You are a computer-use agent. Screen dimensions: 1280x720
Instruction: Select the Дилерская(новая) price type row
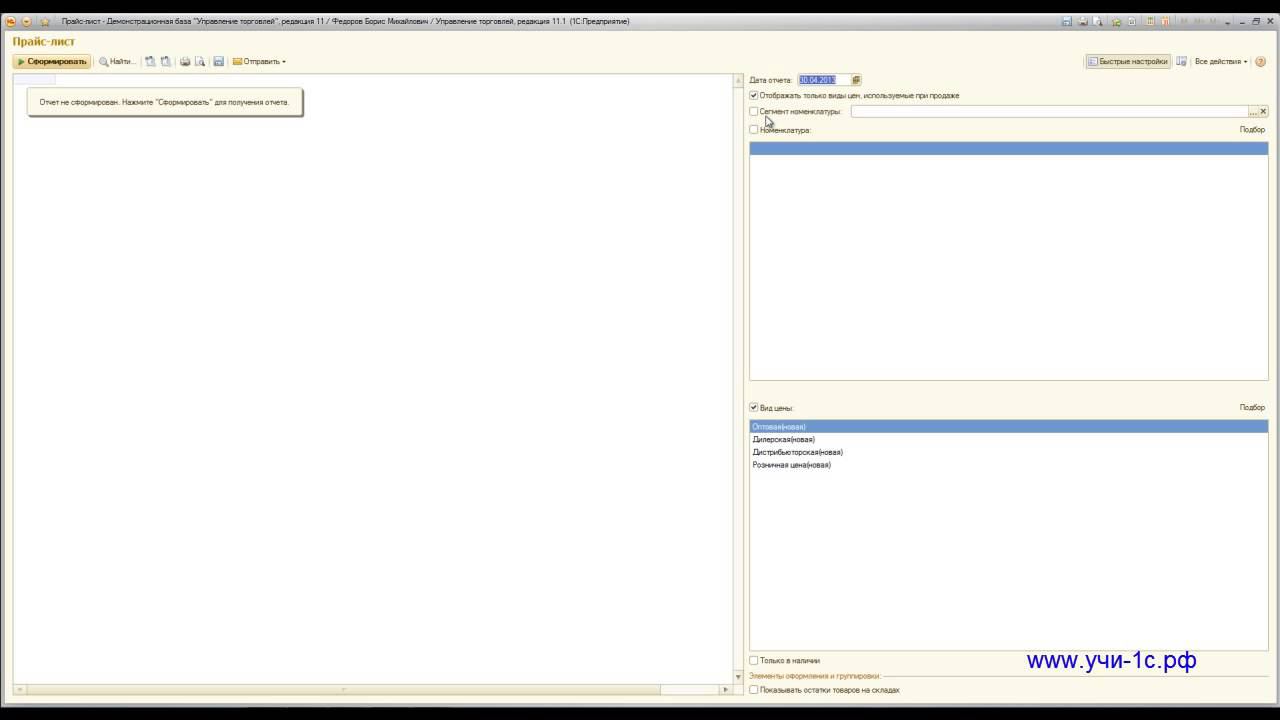coord(1009,440)
